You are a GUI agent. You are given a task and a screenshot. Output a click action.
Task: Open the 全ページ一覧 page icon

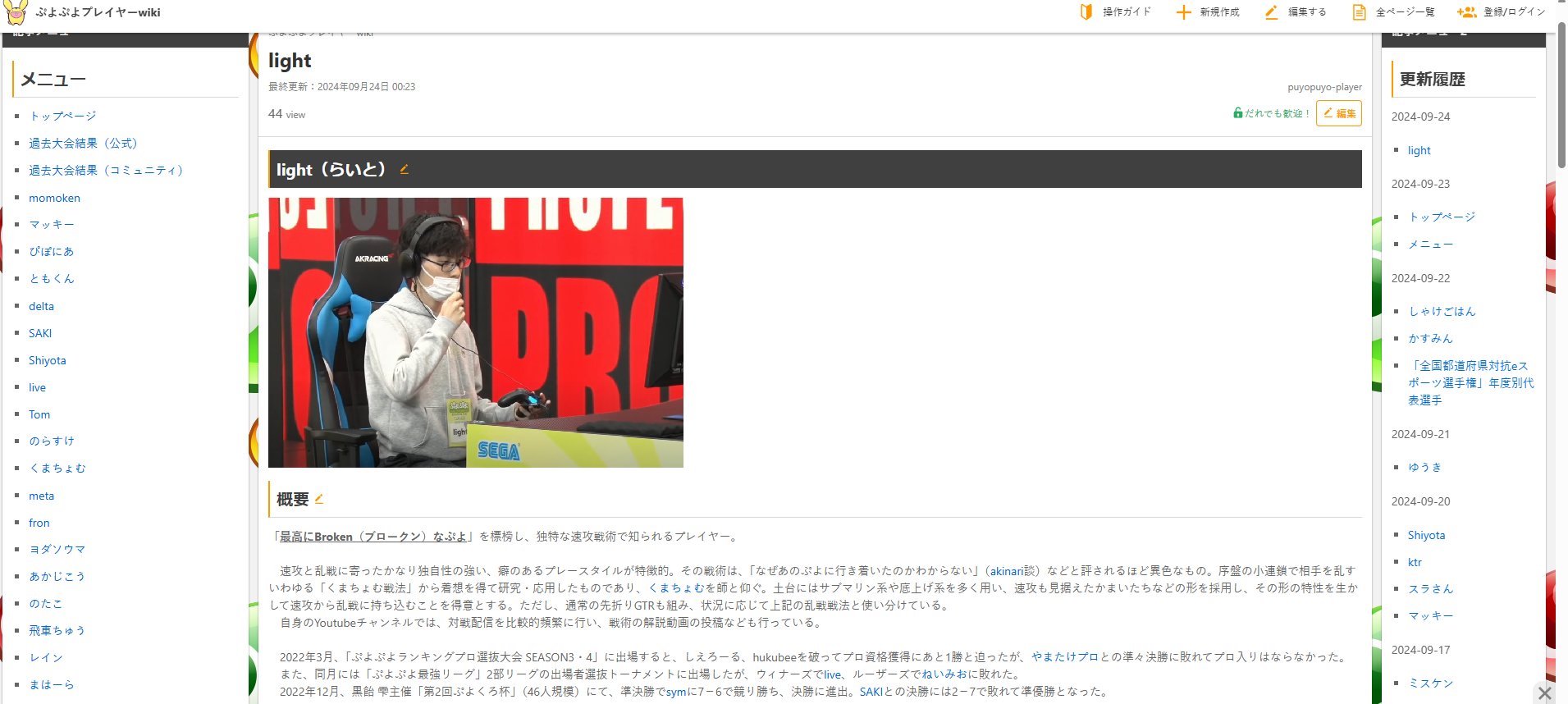click(x=1360, y=12)
